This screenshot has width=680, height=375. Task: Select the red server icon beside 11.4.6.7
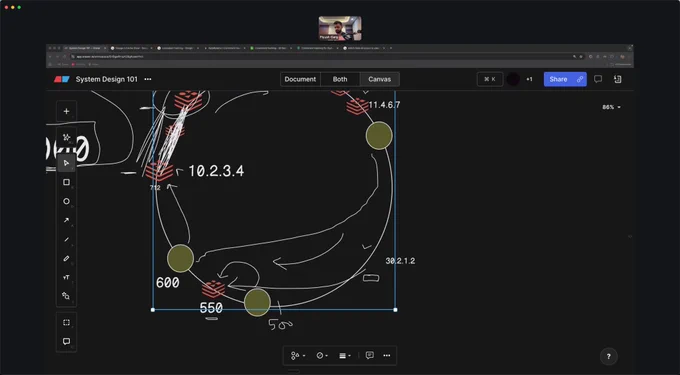[x=357, y=106]
